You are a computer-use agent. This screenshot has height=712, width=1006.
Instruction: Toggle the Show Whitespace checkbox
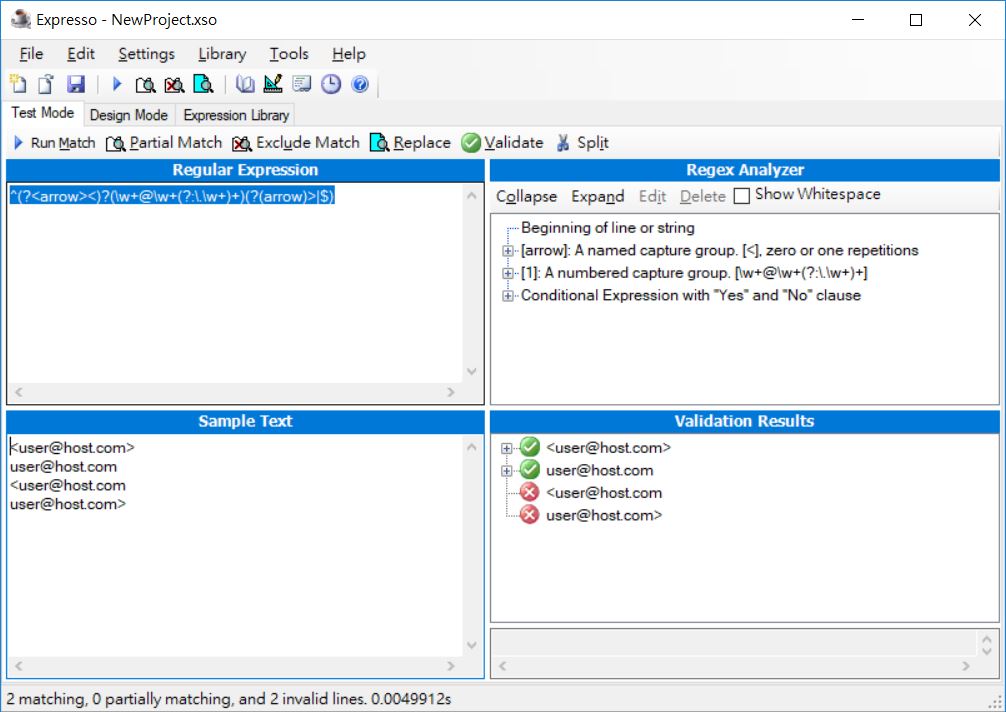tap(742, 195)
